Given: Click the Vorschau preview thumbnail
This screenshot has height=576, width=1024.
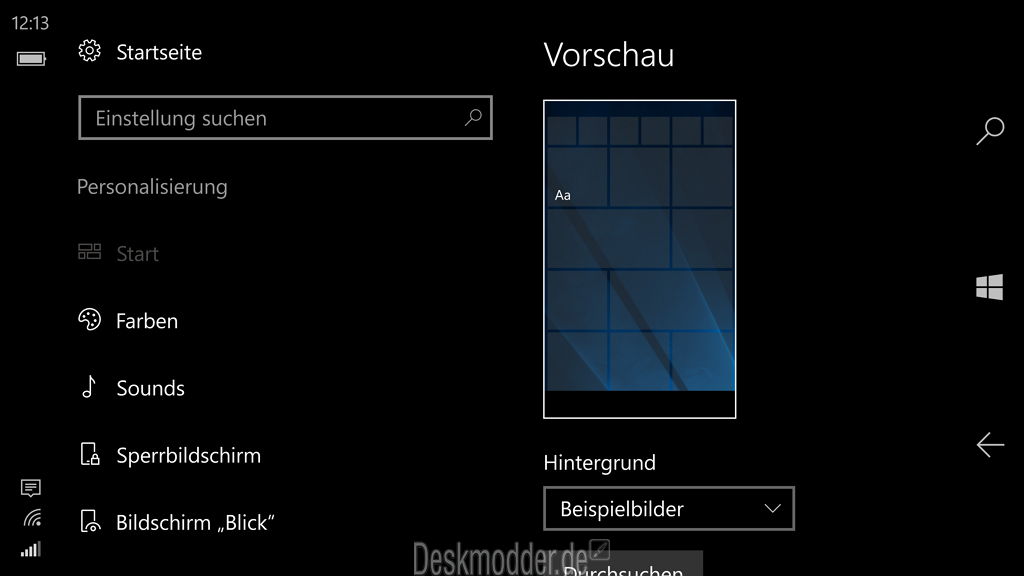Looking at the screenshot, I should coord(640,258).
